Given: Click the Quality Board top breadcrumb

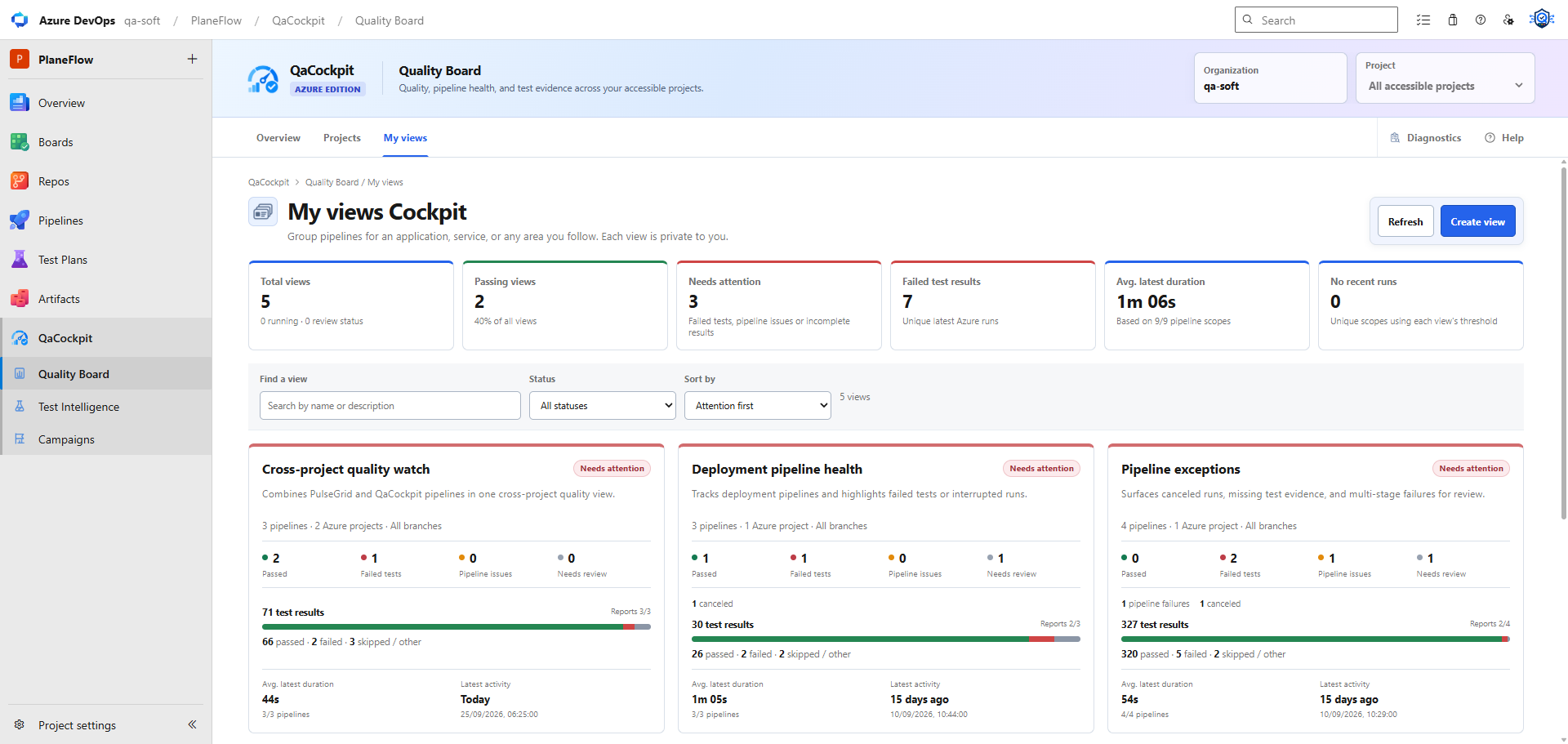Looking at the screenshot, I should (x=390, y=20).
